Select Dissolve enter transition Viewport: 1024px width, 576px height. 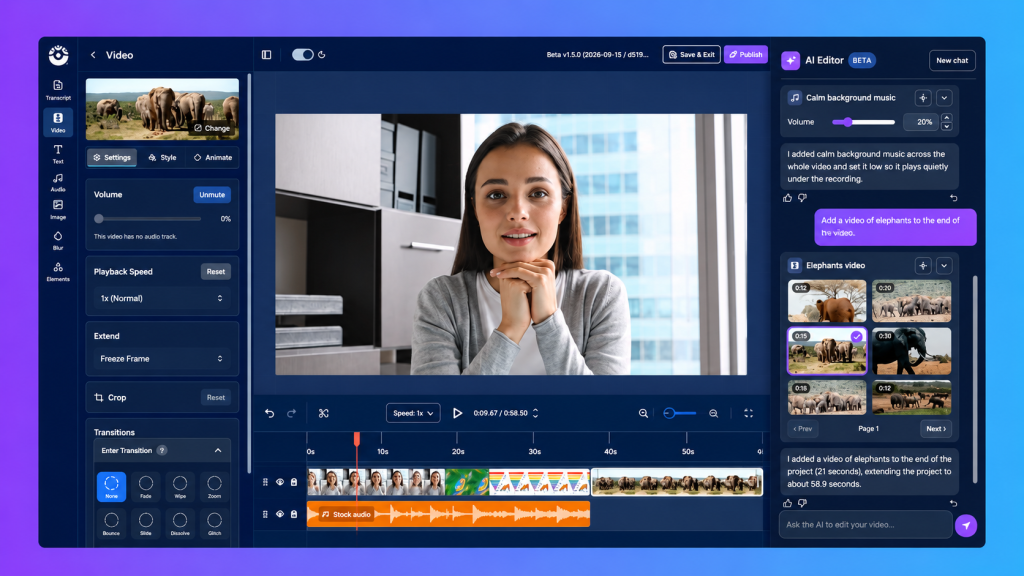click(x=180, y=523)
